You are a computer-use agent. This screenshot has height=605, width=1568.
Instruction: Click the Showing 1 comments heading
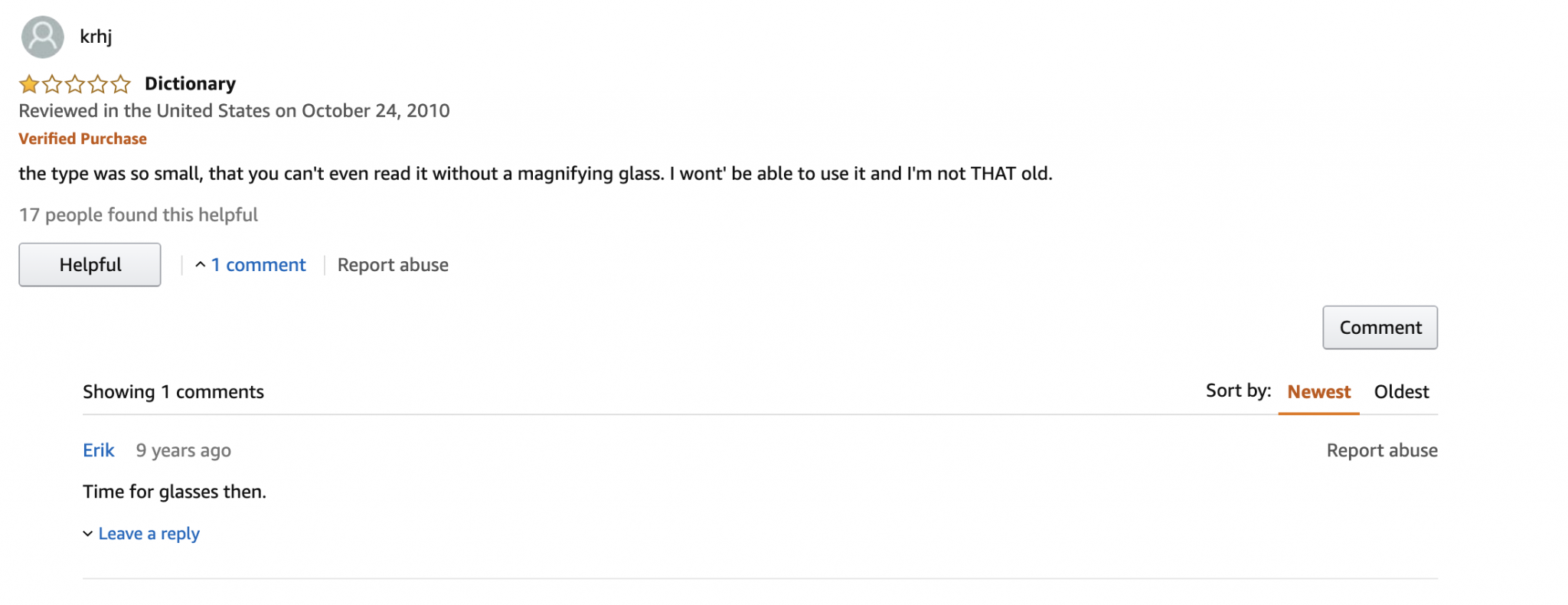click(x=173, y=392)
